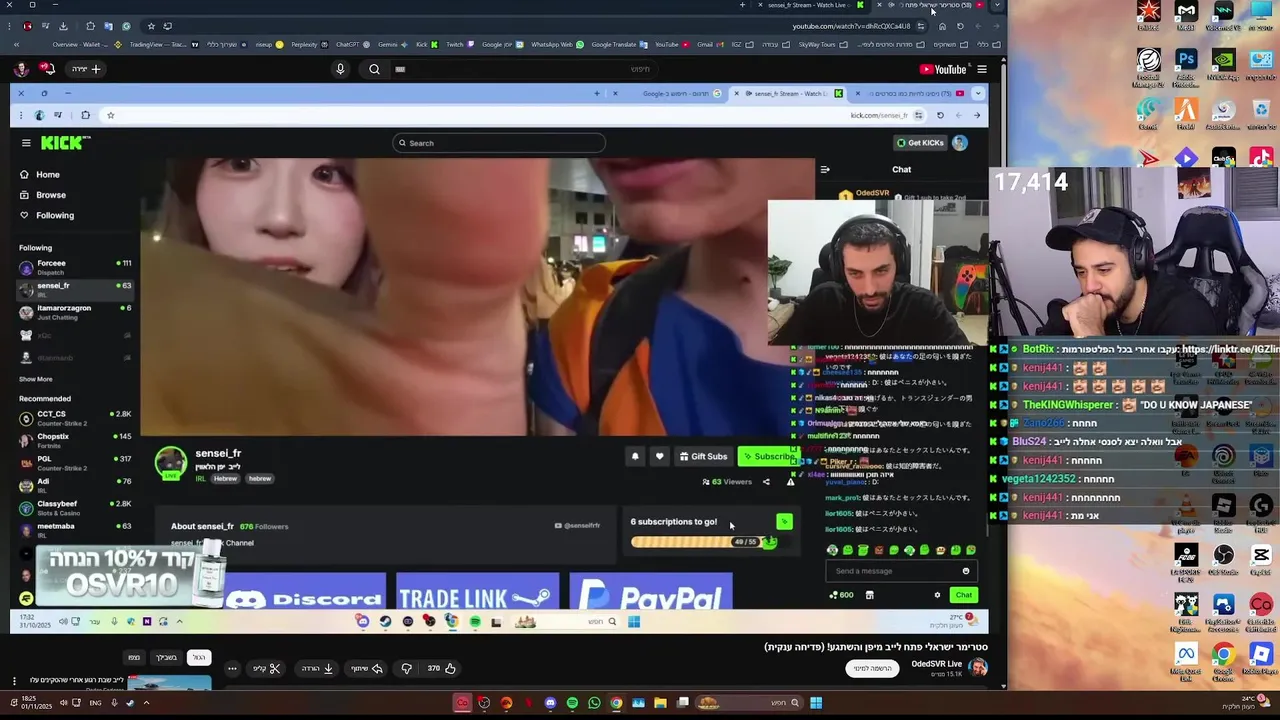Viewport: 1280px width, 720px height.
Task: Reload the page in the outer browser
Action: coord(960,26)
